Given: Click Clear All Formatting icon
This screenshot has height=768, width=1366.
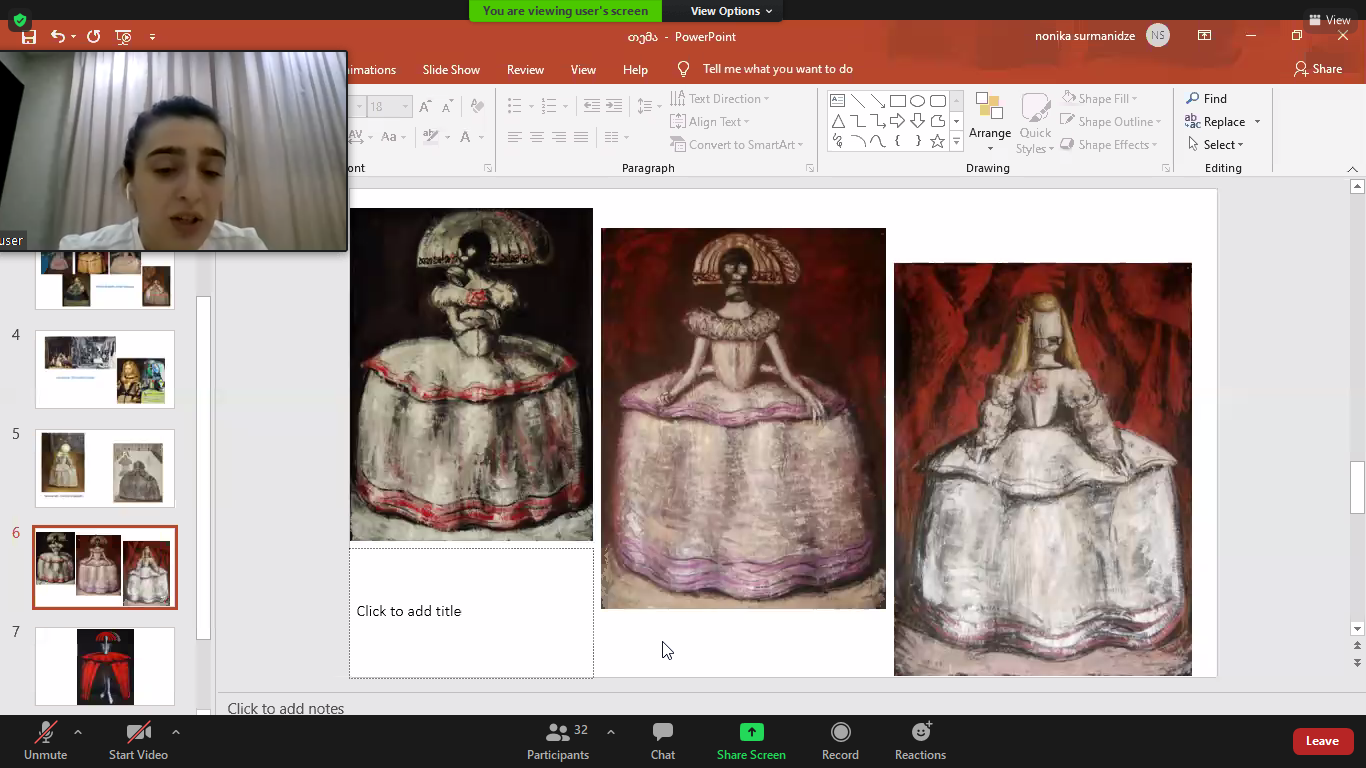Looking at the screenshot, I should click(477, 106).
